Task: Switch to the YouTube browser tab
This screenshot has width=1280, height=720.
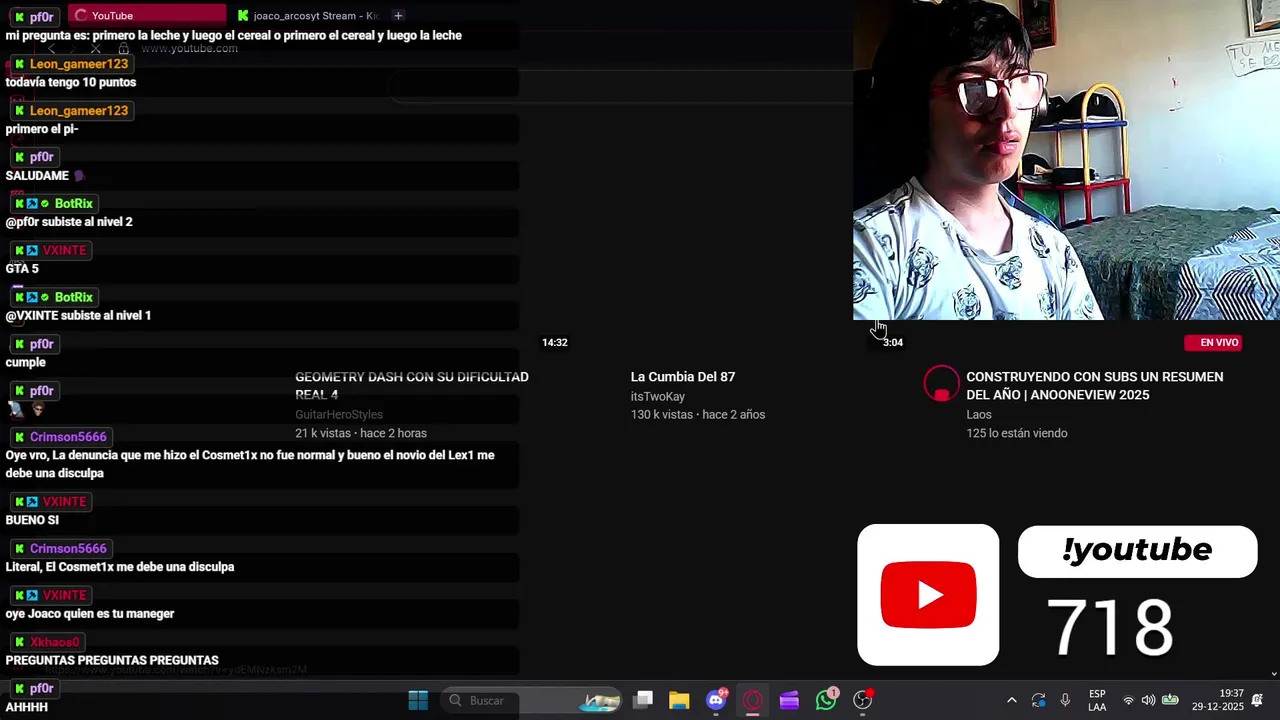Action: click(x=148, y=15)
